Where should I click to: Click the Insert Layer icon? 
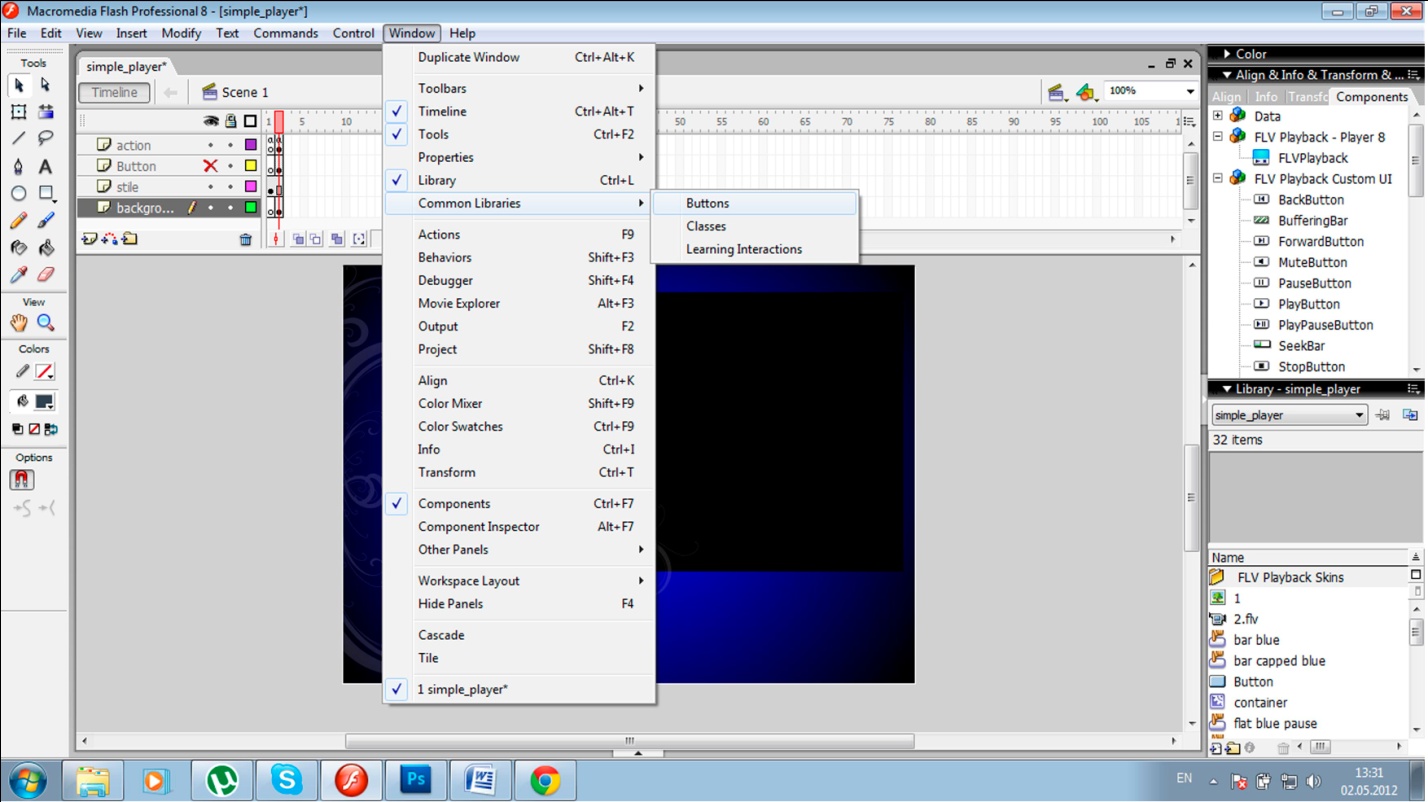(x=90, y=239)
